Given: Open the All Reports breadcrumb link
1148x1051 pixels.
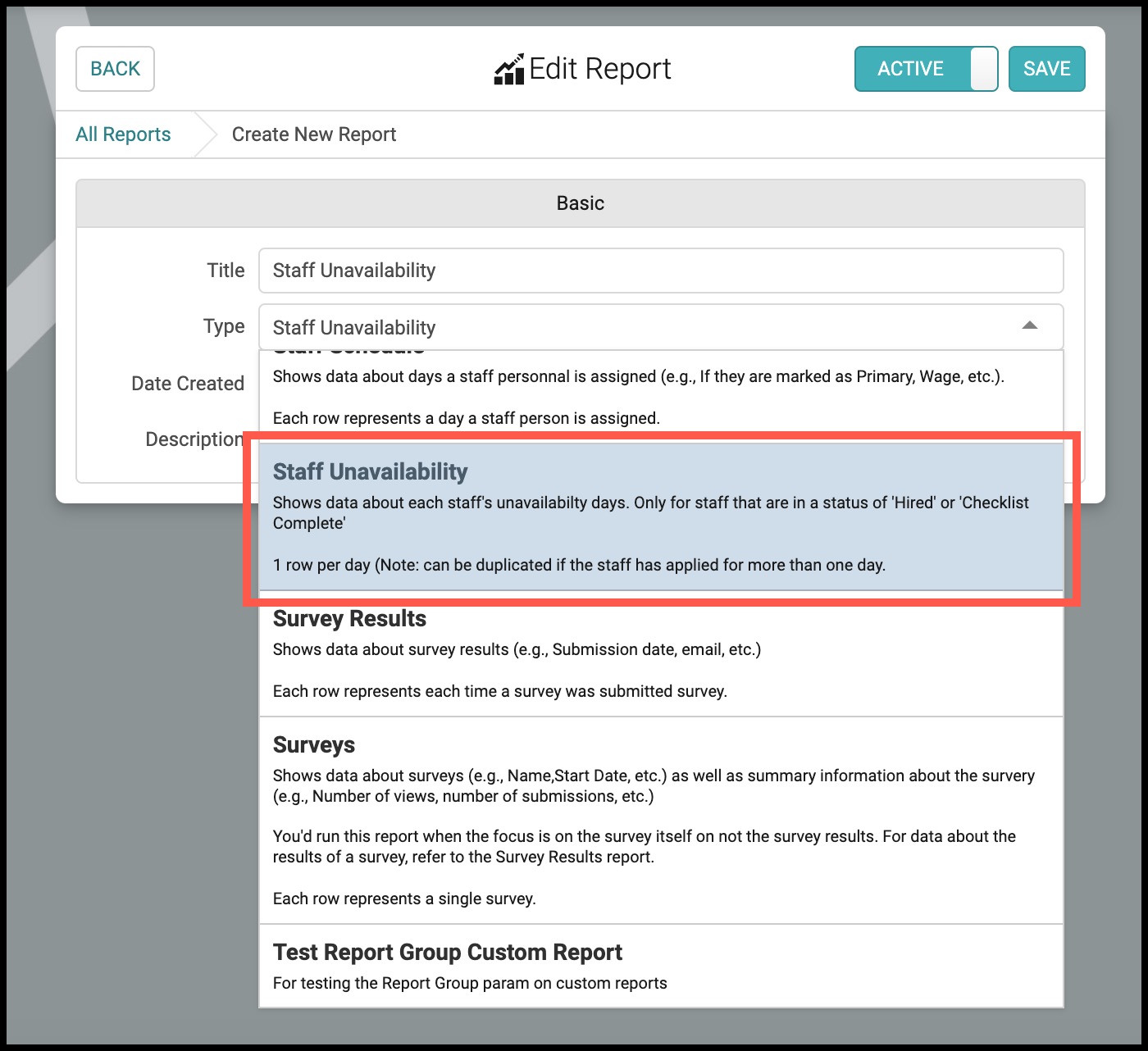Looking at the screenshot, I should (x=123, y=134).
